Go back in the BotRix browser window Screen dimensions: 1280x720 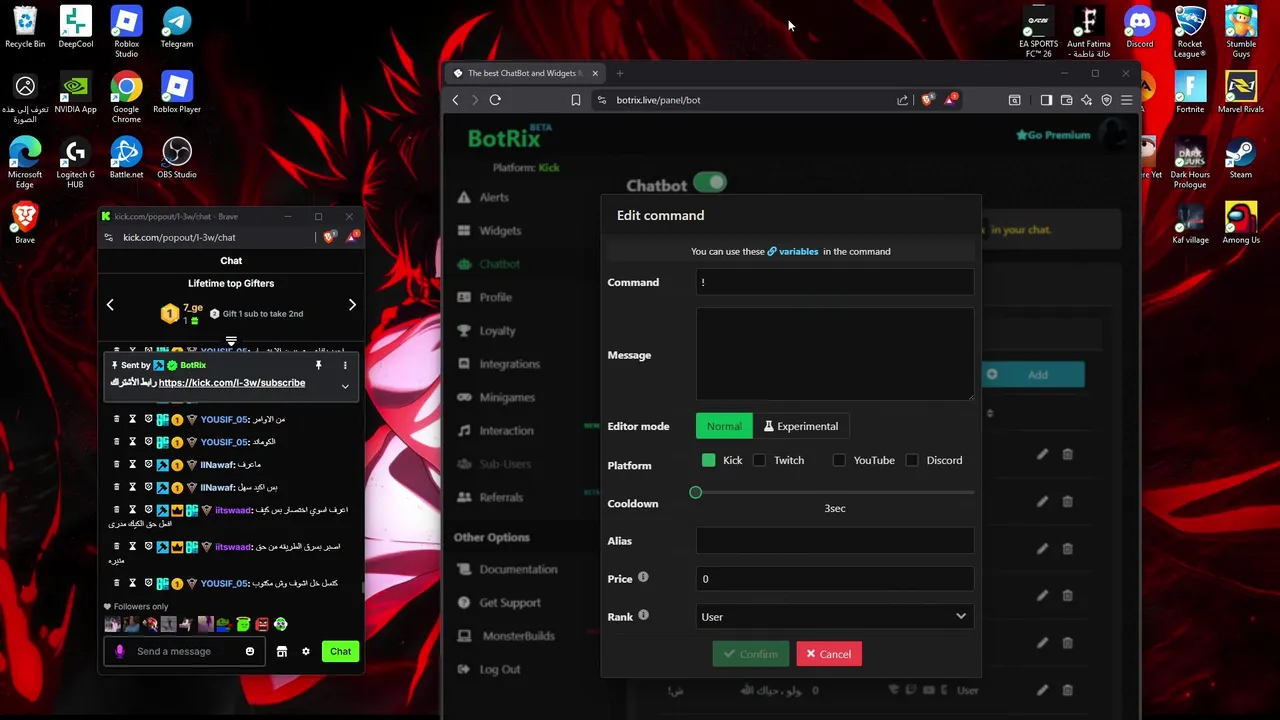(x=456, y=100)
